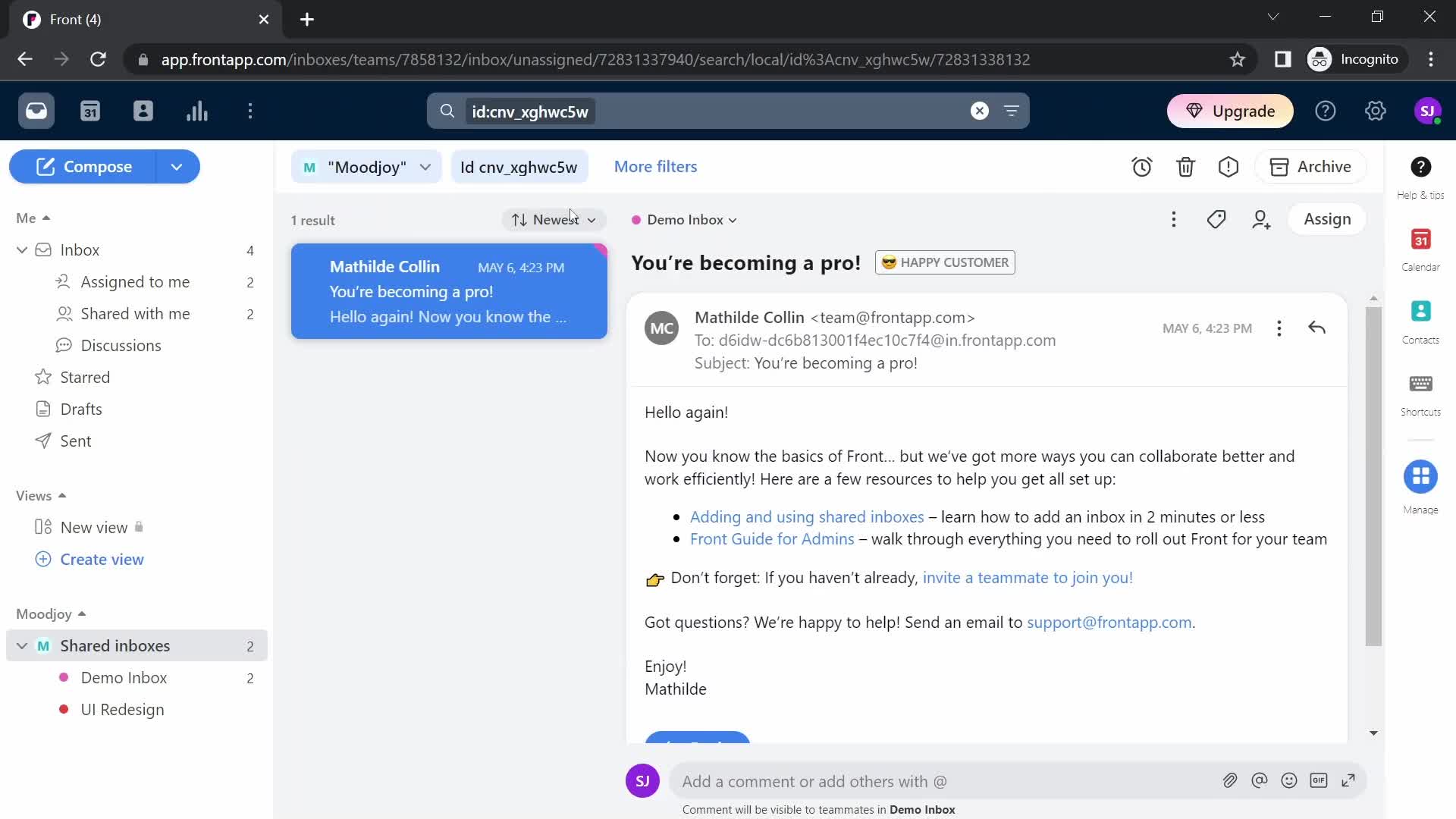Image resolution: width=1456 pixels, height=819 pixels.
Task: Open the Contacts panel icon
Action: point(1421,318)
